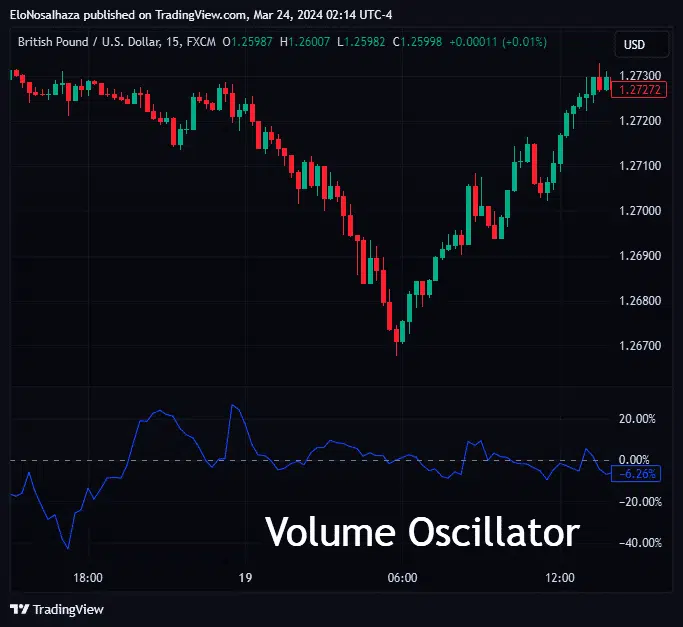Viewport: 683px width, 627px height.
Task: Click the 06:00 time axis label
Action: [402, 578]
